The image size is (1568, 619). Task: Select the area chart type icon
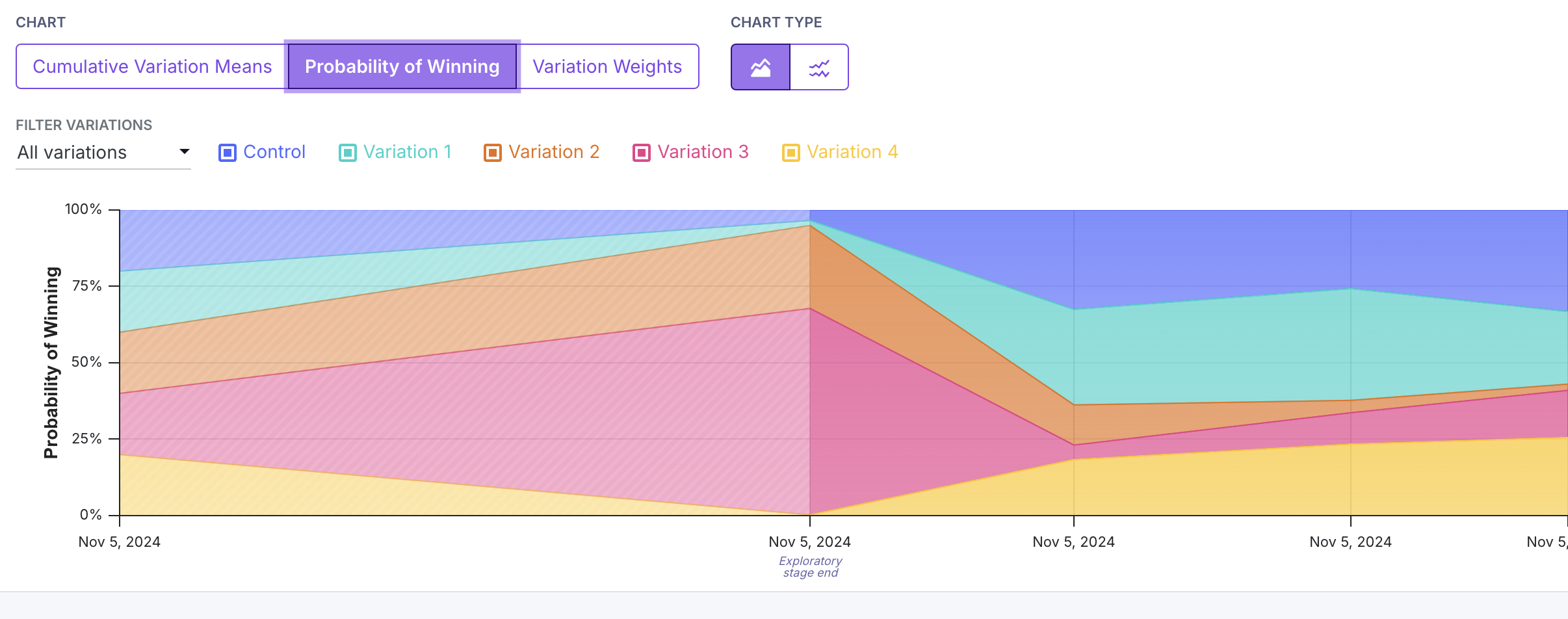(761, 67)
